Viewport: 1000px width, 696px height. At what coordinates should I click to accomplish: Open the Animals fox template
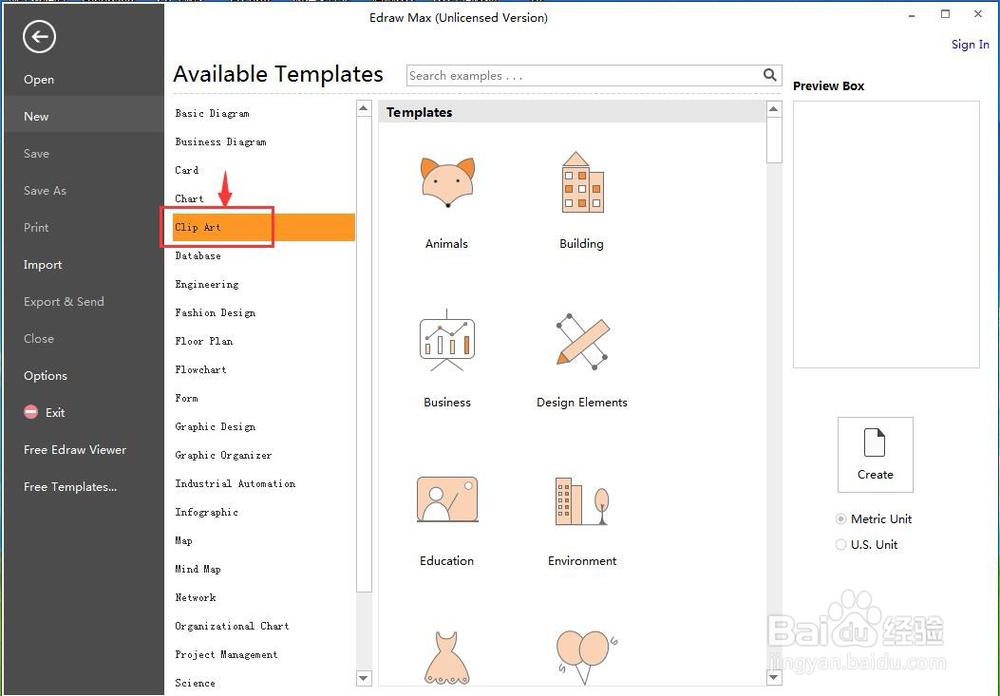point(447,182)
